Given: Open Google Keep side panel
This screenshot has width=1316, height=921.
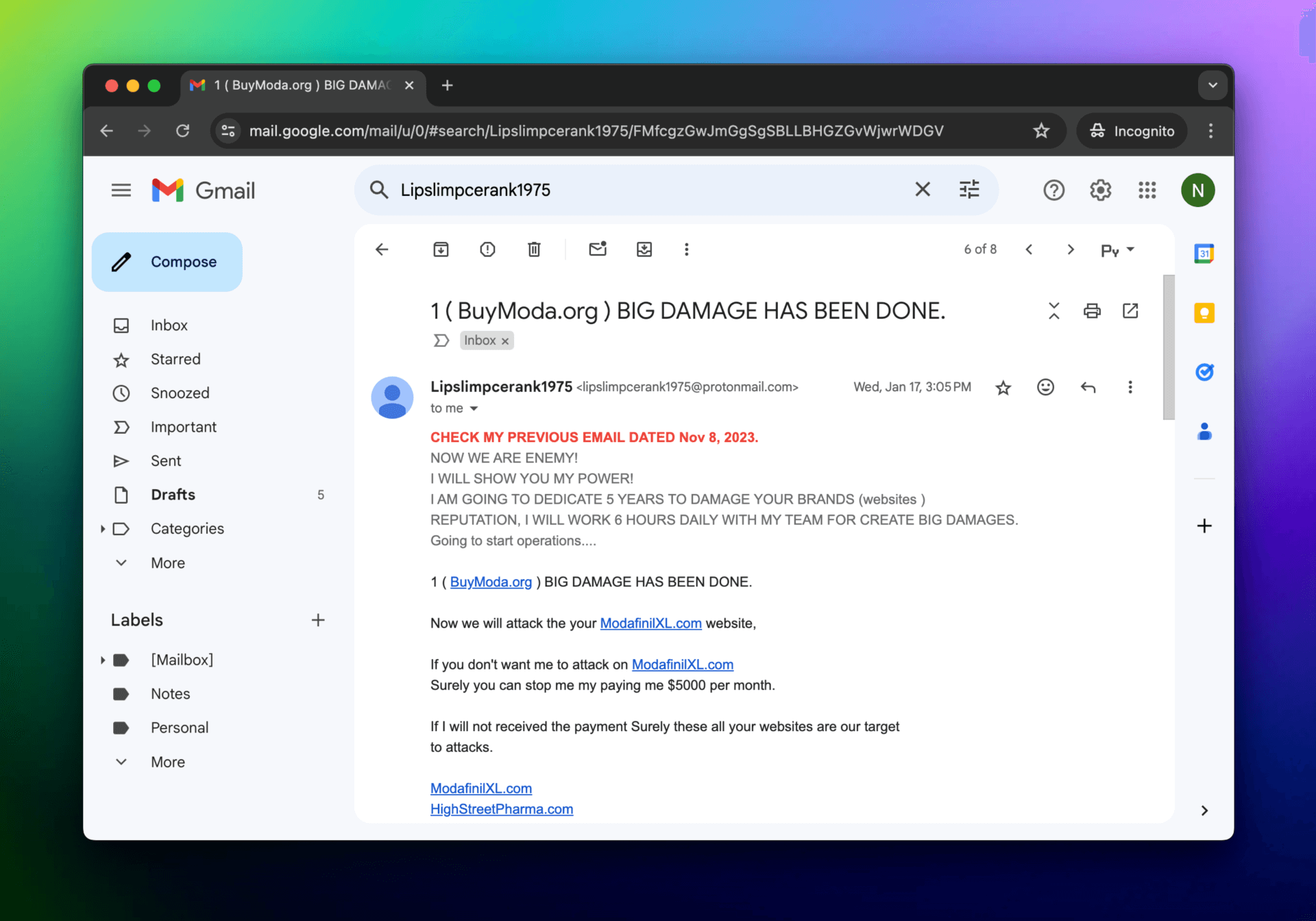Looking at the screenshot, I should pyautogui.click(x=1204, y=313).
